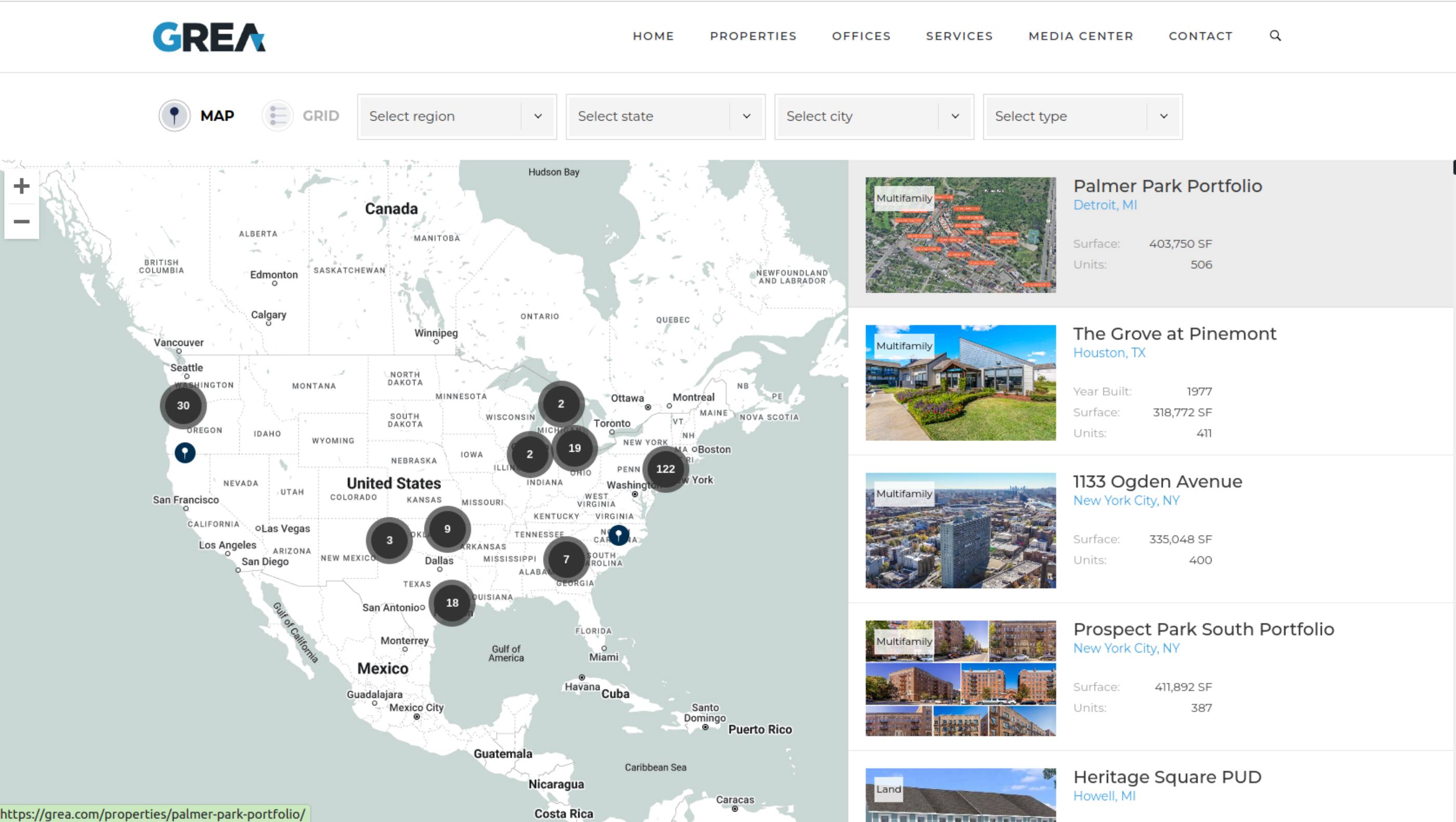
Task: Open the 2-property cluster above Michigan
Action: (561, 404)
